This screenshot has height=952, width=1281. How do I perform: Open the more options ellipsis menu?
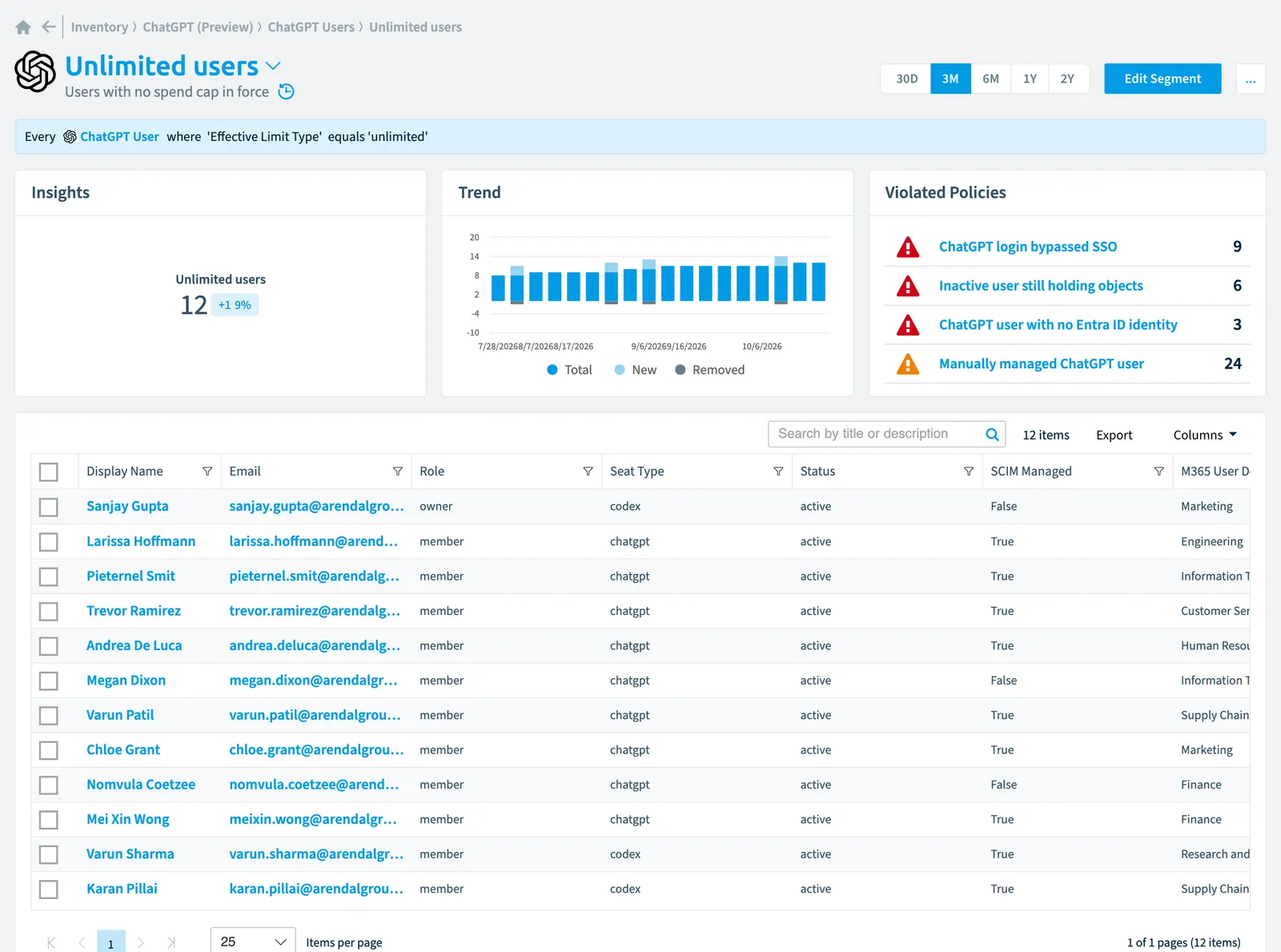[x=1251, y=78]
